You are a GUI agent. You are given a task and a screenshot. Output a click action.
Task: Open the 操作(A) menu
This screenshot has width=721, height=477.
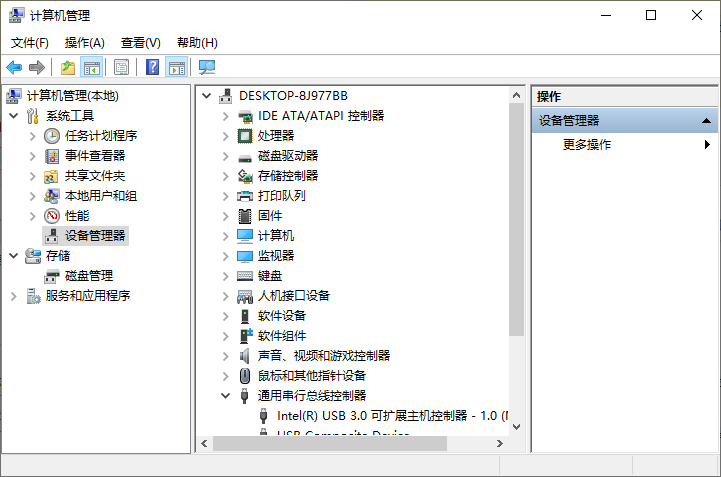[85, 43]
